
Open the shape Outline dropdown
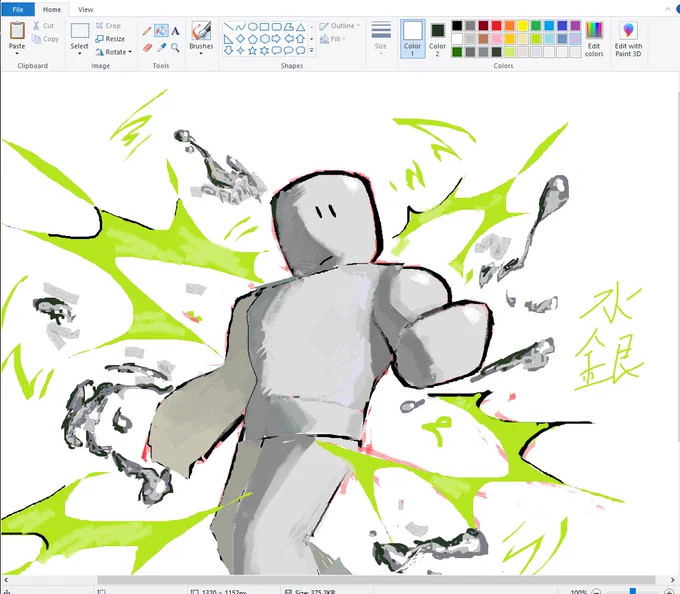click(340, 26)
